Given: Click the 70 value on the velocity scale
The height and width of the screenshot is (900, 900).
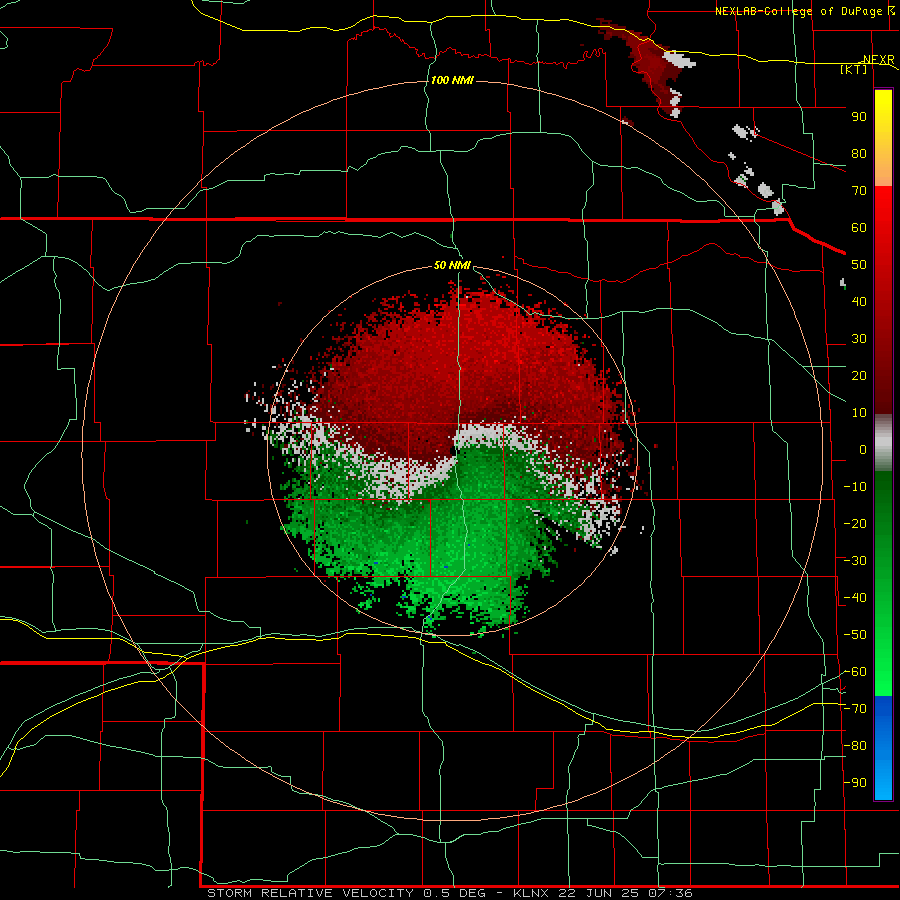Looking at the screenshot, I should pyautogui.click(x=859, y=191).
